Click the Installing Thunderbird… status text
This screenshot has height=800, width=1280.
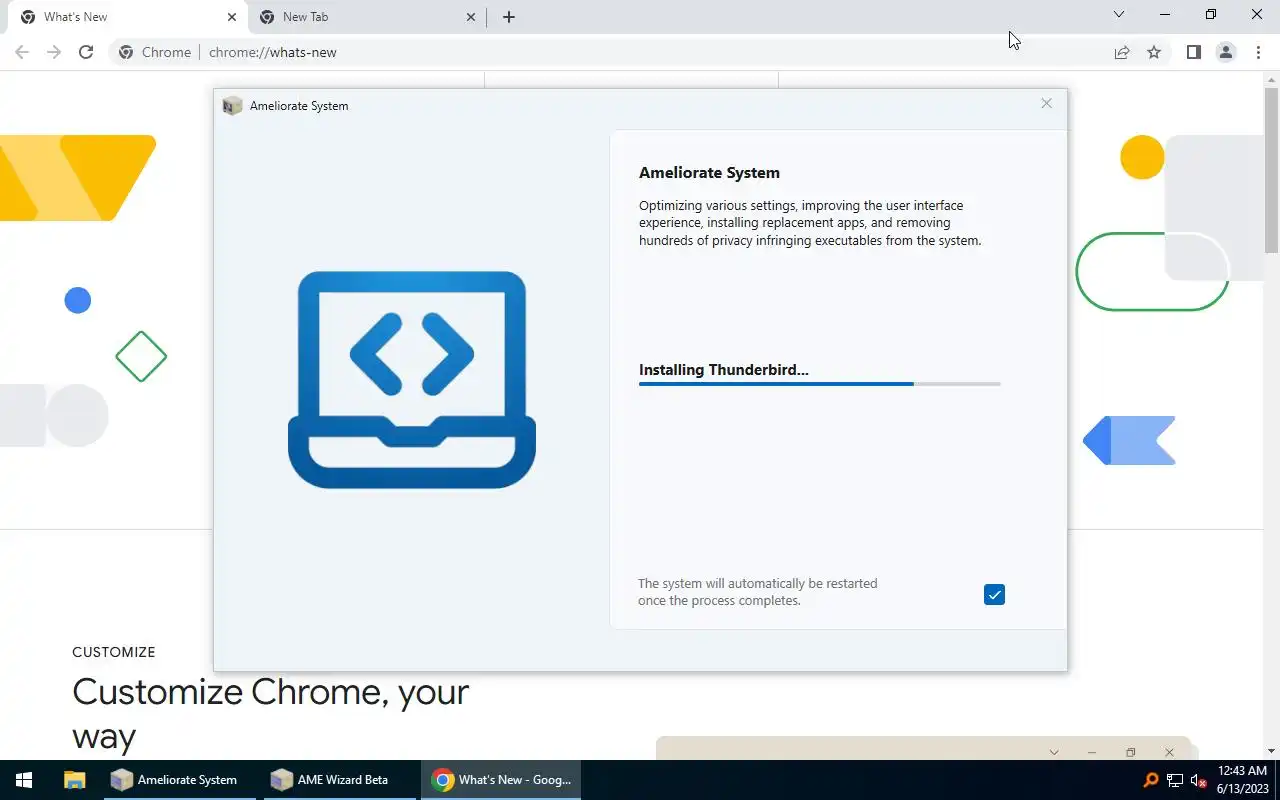724,370
